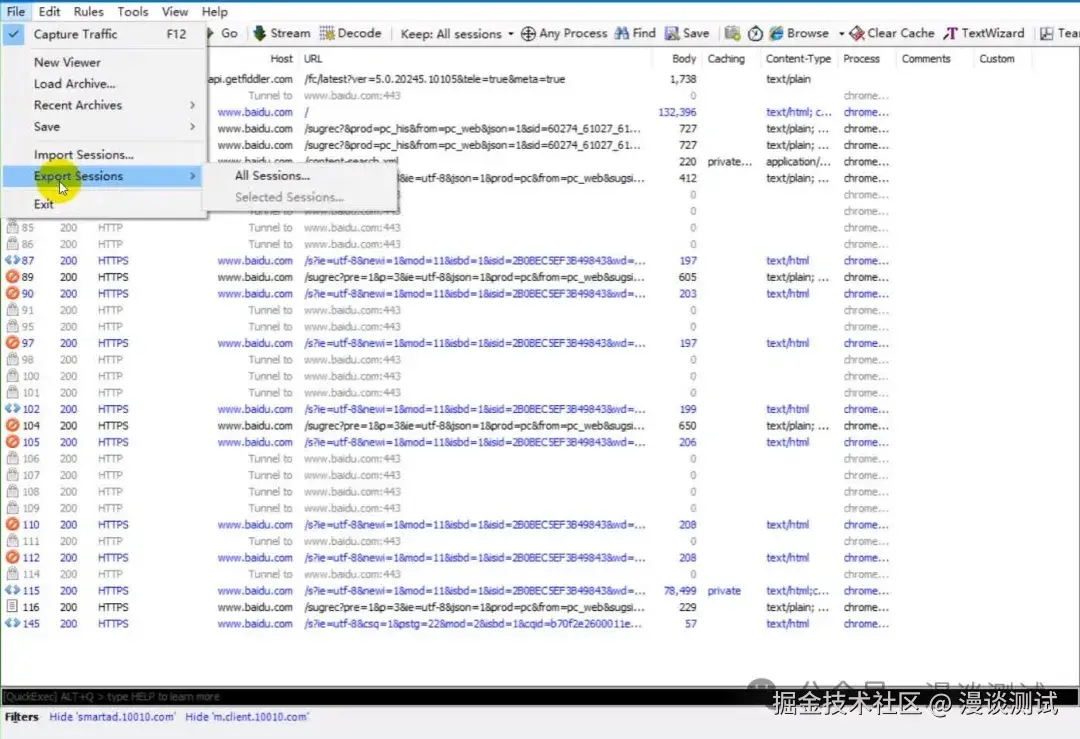
Task: Open the Keep: All sessions dropdown
Action: point(457,34)
